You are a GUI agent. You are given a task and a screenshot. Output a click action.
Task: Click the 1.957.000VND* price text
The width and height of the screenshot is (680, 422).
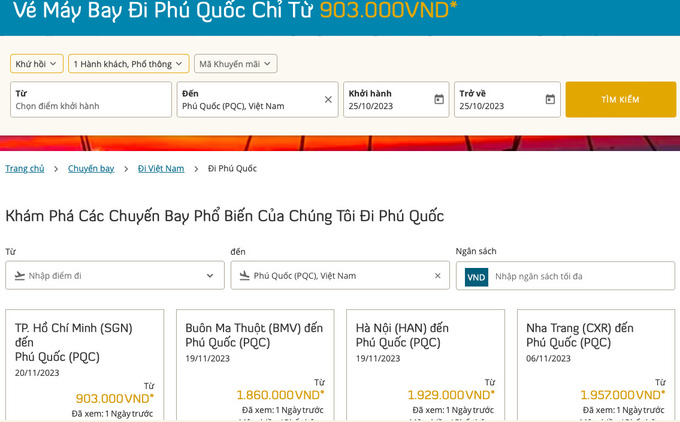tap(622, 395)
